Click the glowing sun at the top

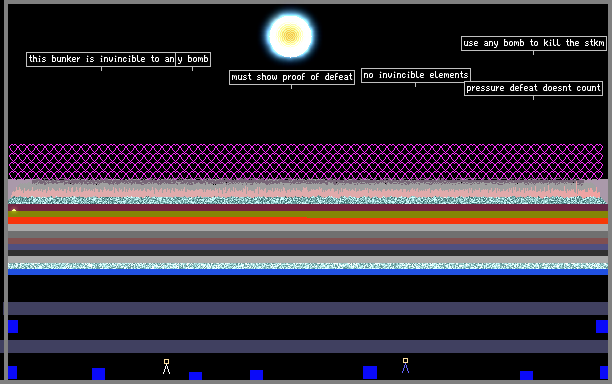click(290, 36)
